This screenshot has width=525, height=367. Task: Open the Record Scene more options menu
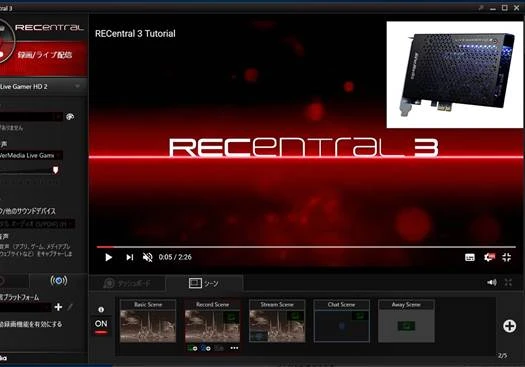pyautogui.click(x=234, y=348)
